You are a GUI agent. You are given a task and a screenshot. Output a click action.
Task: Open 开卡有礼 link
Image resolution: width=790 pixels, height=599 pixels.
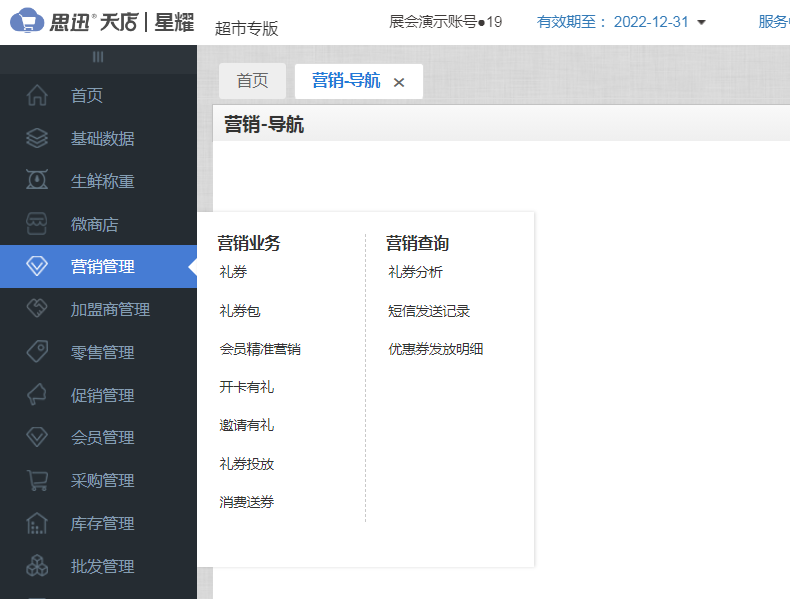pos(246,387)
